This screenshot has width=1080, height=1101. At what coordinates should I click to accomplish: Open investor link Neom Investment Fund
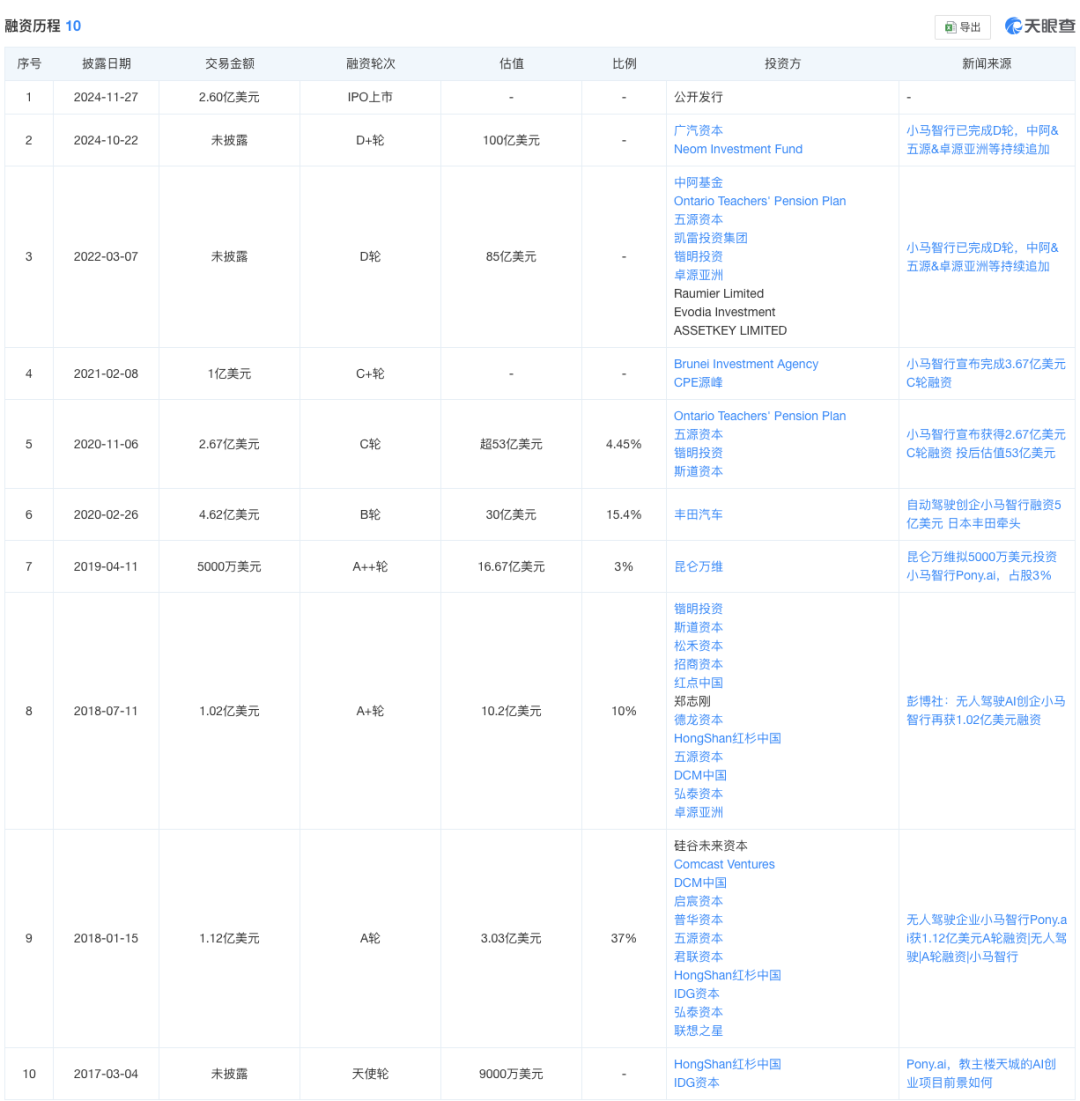pos(738,149)
